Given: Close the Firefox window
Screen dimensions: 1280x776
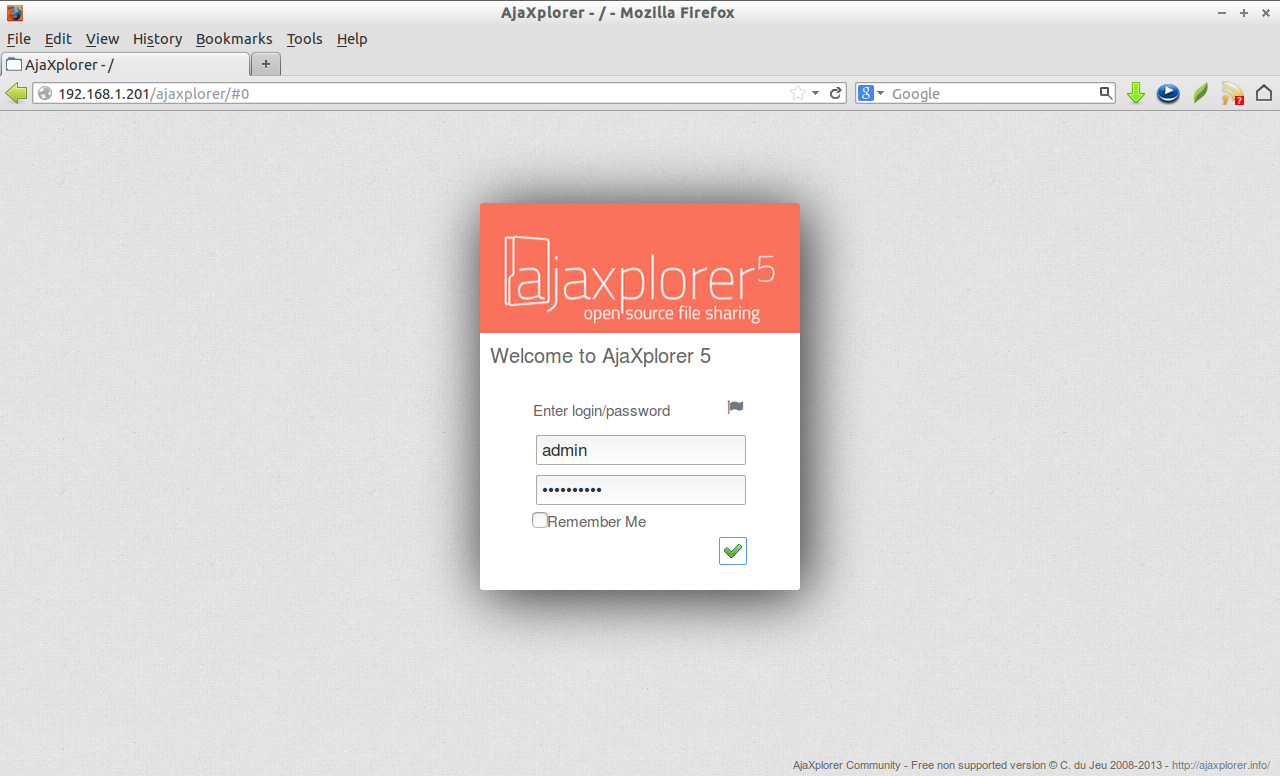Looking at the screenshot, I should click(1266, 13).
